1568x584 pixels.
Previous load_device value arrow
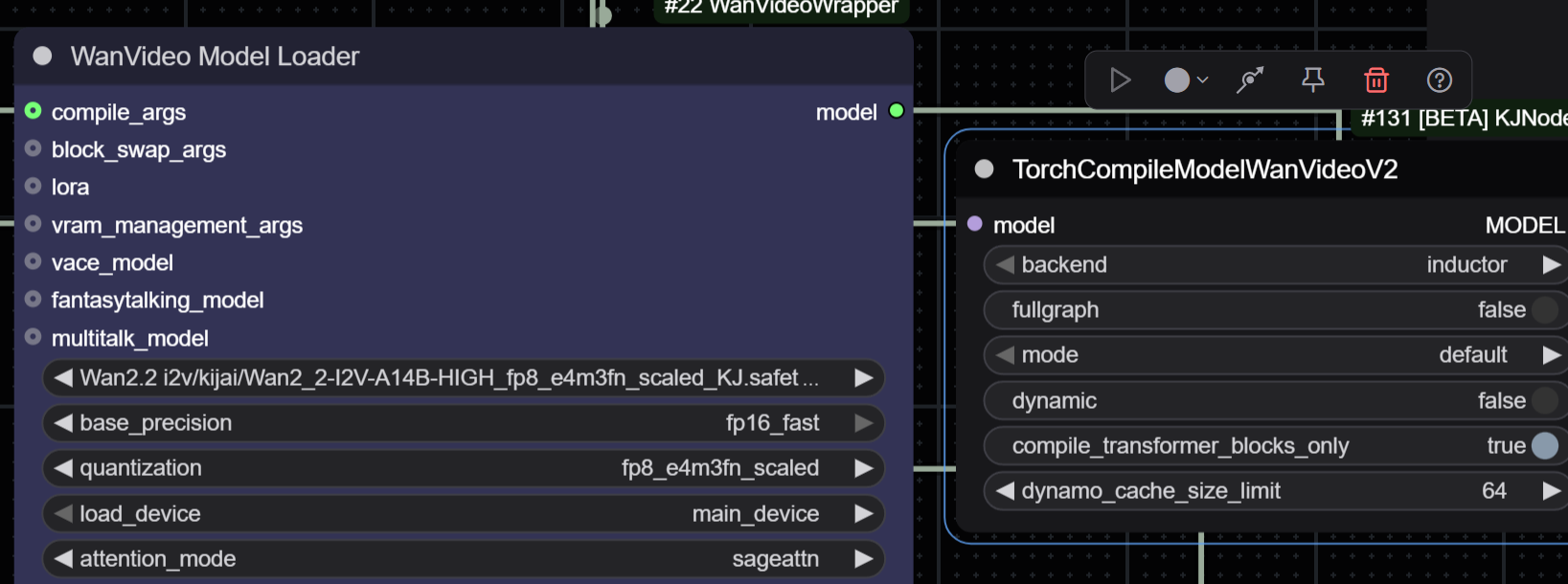[63, 514]
